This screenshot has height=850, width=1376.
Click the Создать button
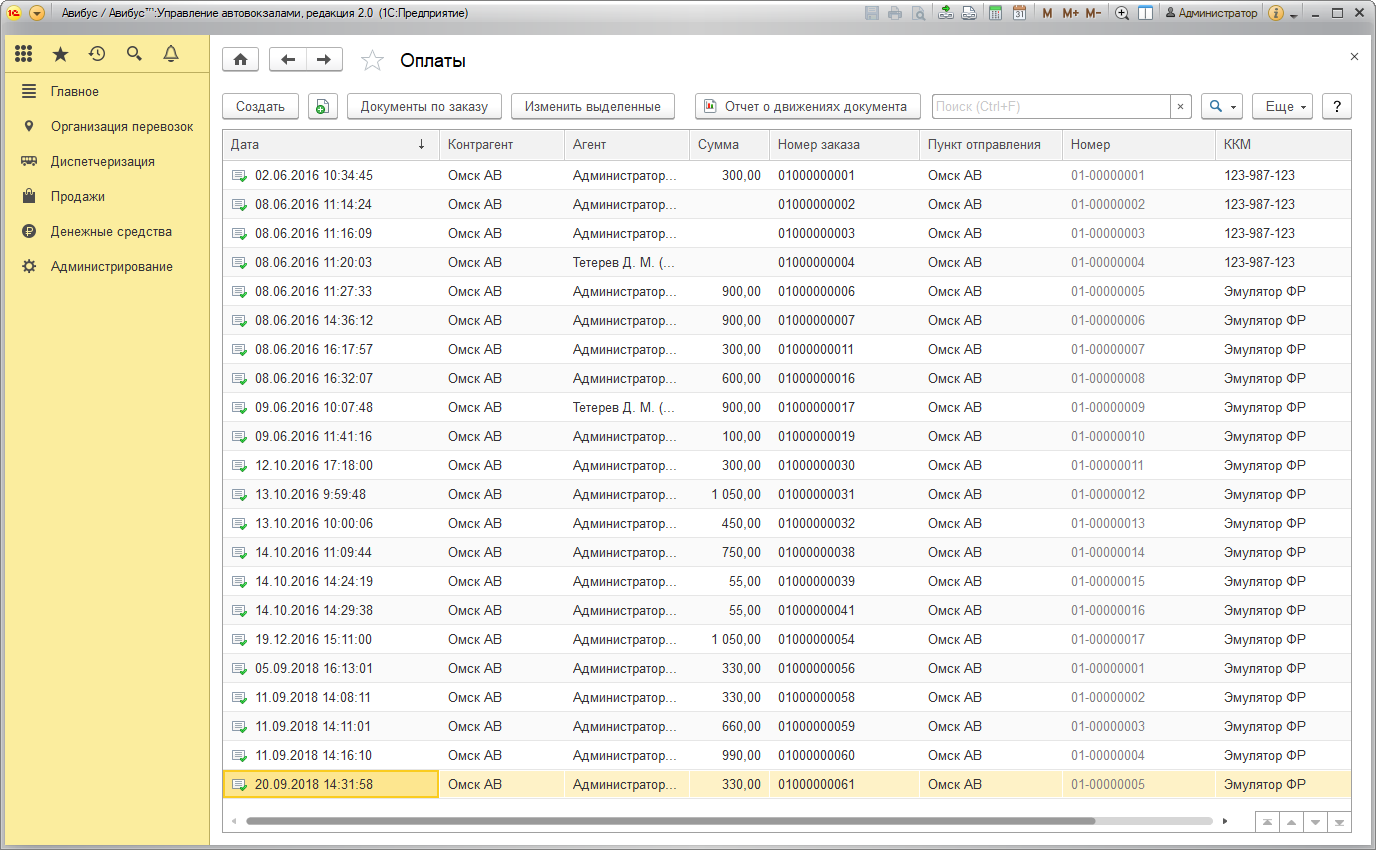coord(260,107)
